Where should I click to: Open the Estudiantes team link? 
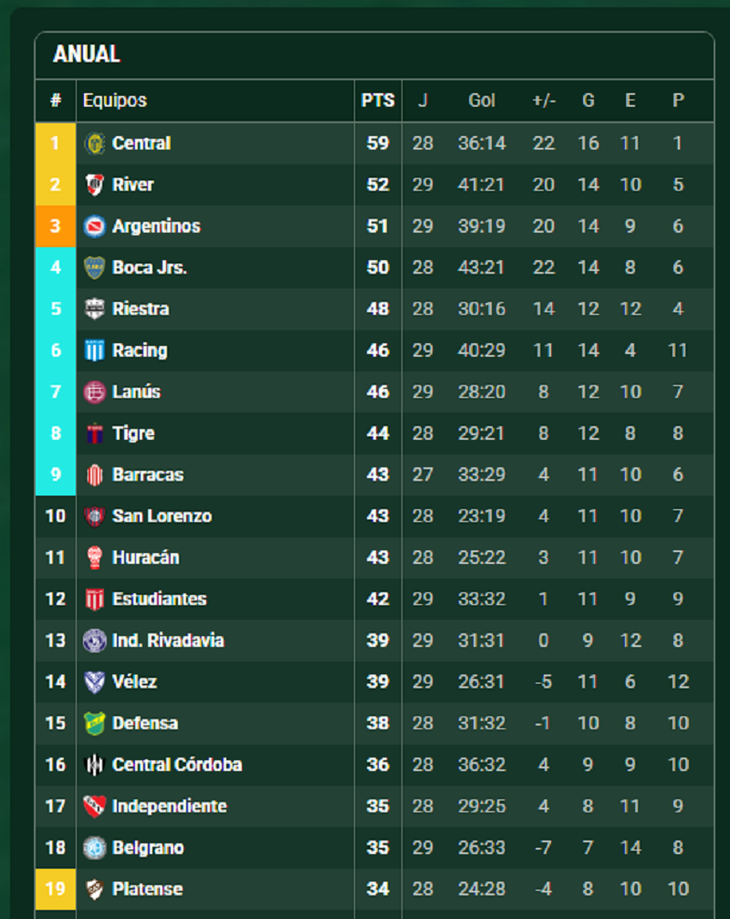pos(159,599)
